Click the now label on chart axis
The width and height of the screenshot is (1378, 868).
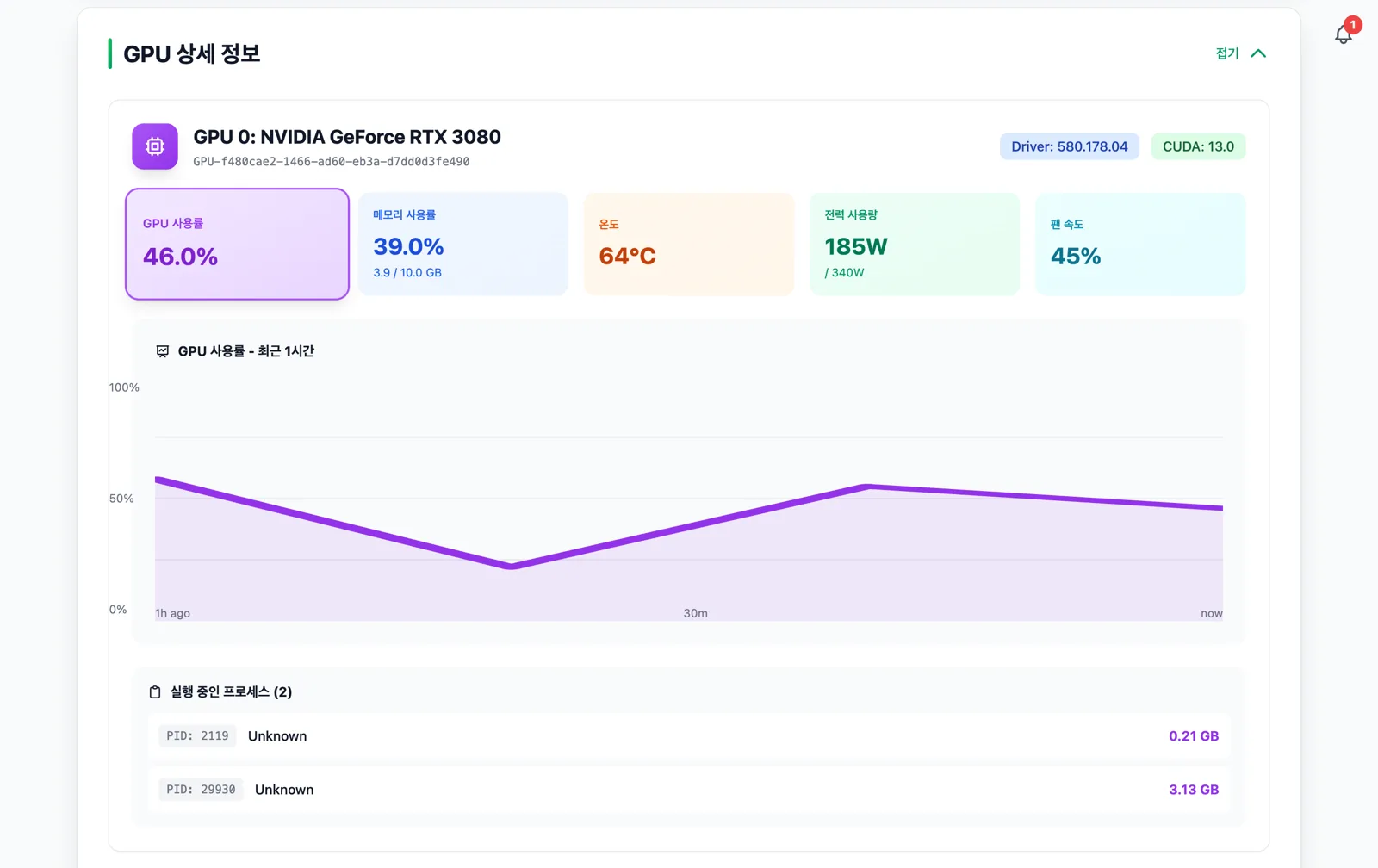1212,614
